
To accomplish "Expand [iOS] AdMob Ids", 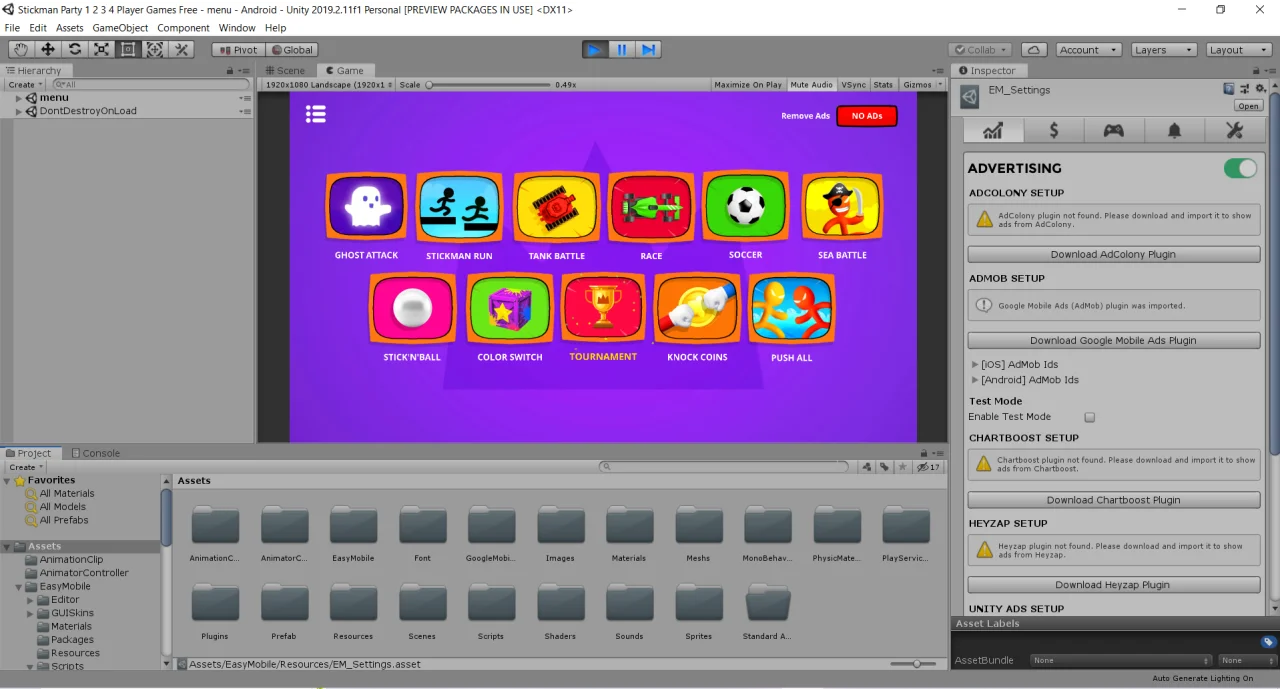I will [x=975, y=365].
